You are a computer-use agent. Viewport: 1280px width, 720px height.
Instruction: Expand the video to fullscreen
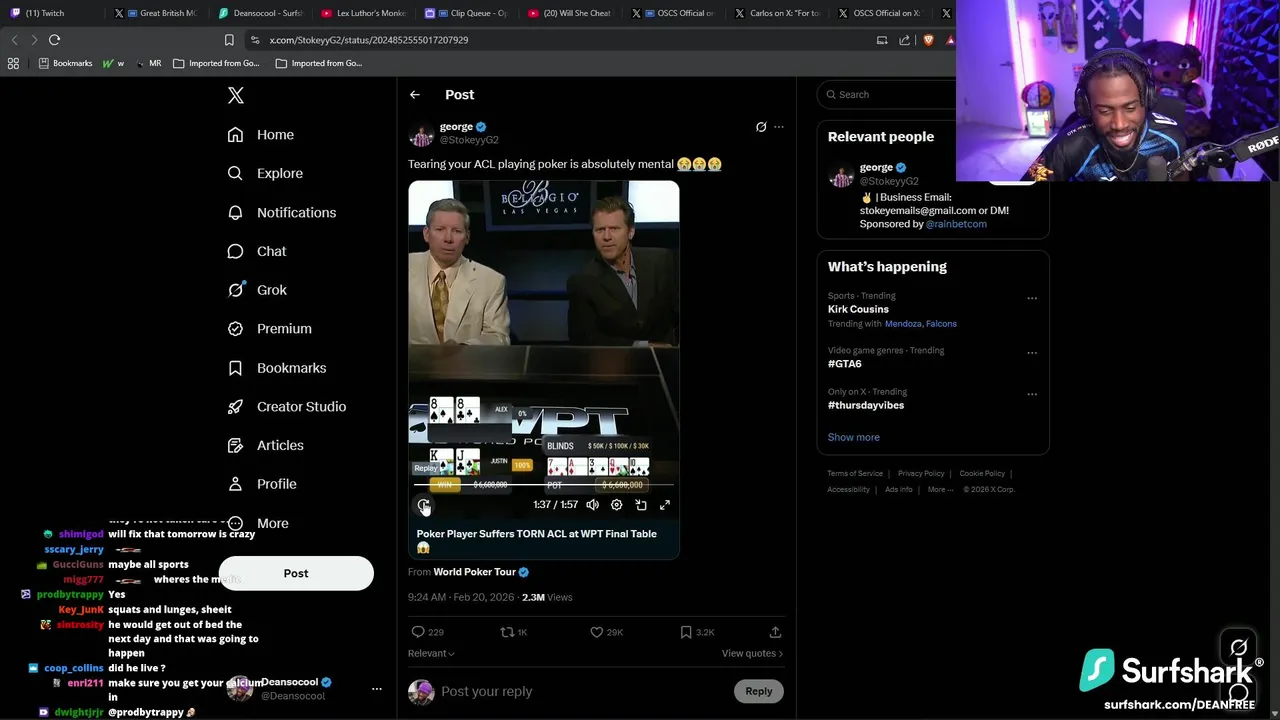pyautogui.click(x=665, y=505)
